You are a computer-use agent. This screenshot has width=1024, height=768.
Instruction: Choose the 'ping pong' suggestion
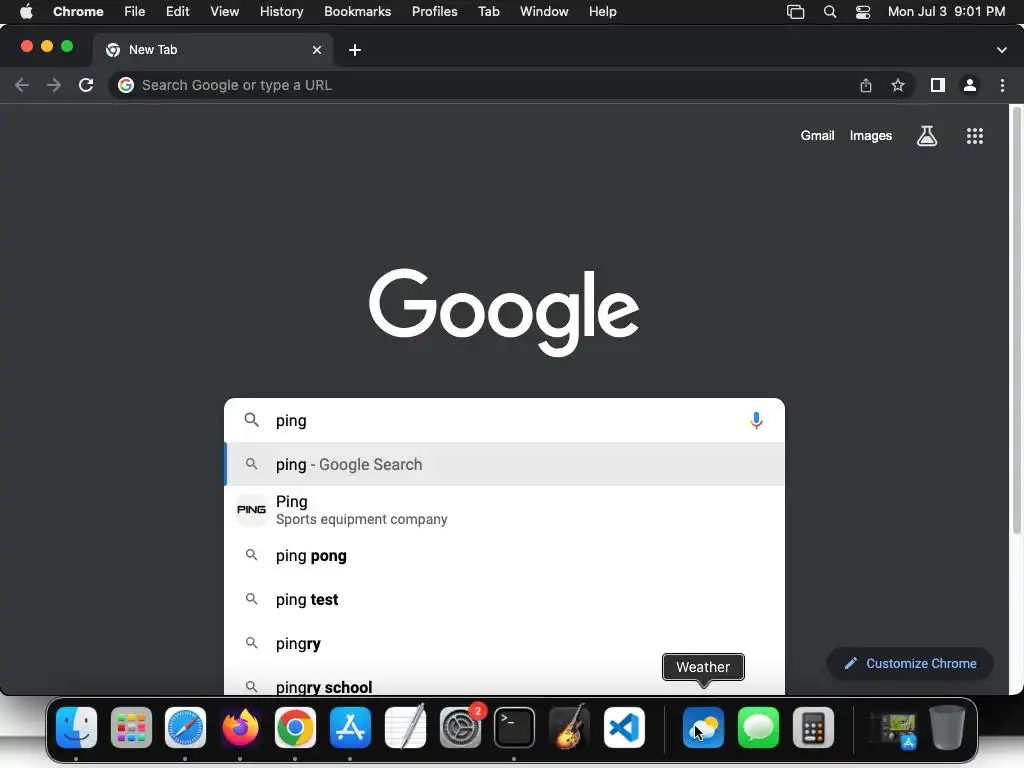(504, 556)
